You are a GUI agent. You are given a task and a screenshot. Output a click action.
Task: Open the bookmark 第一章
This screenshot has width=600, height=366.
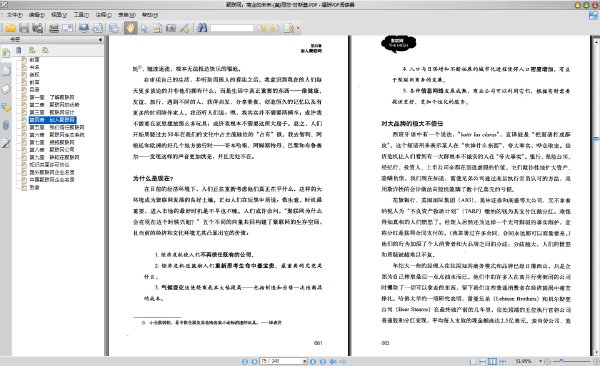(x=52, y=97)
